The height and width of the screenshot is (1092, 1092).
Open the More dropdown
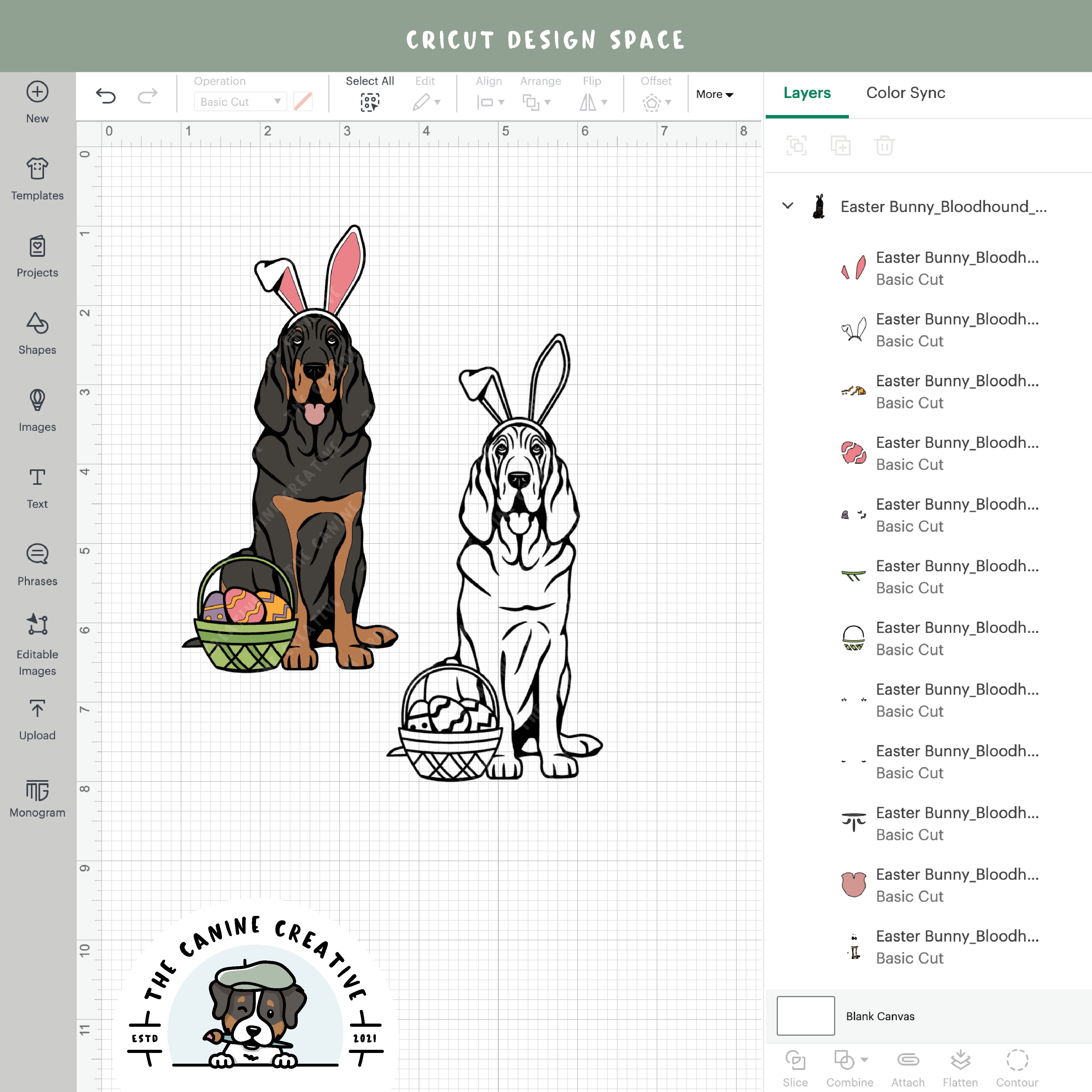(x=714, y=94)
